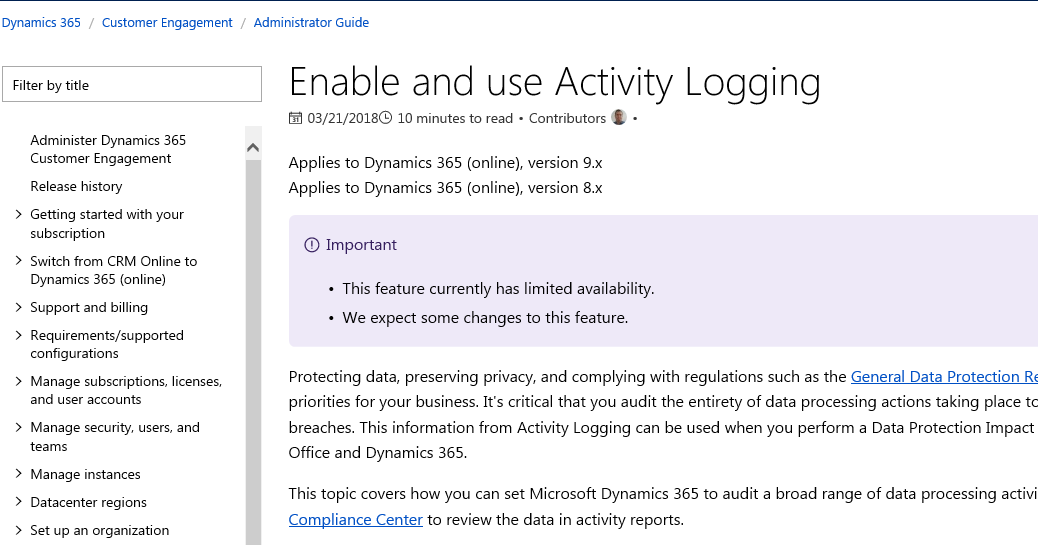Click the Important alert title text

click(x=361, y=244)
